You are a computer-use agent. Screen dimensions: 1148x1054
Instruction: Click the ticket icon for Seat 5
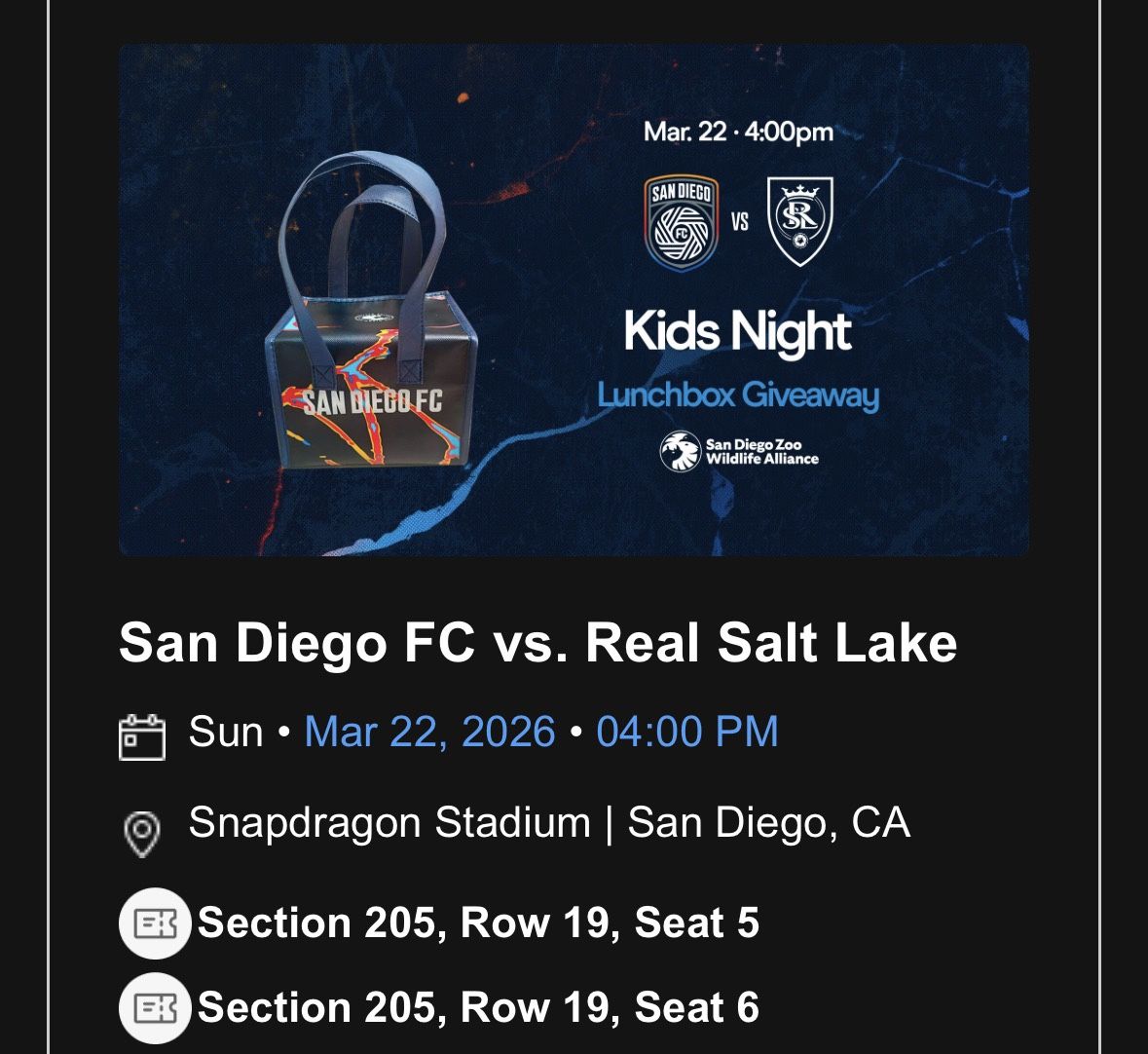click(155, 923)
